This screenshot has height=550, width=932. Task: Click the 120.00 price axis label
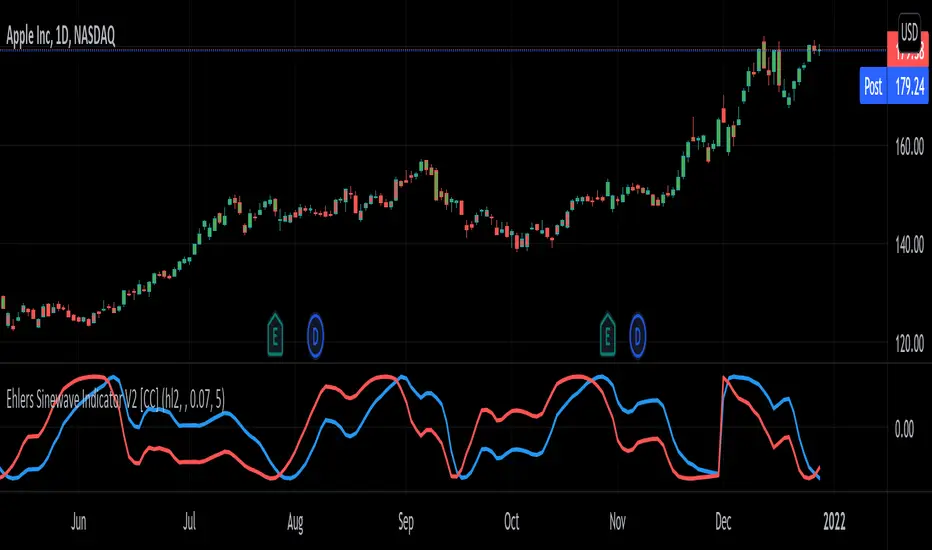tap(909, 343)
